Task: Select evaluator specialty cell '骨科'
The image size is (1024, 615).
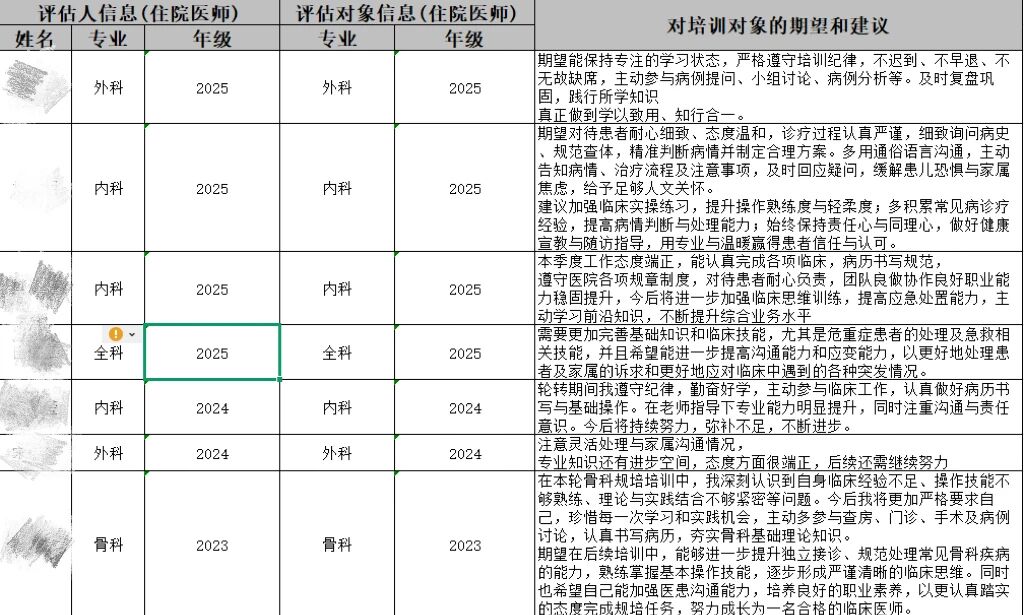Action: [x=109, y=545]
